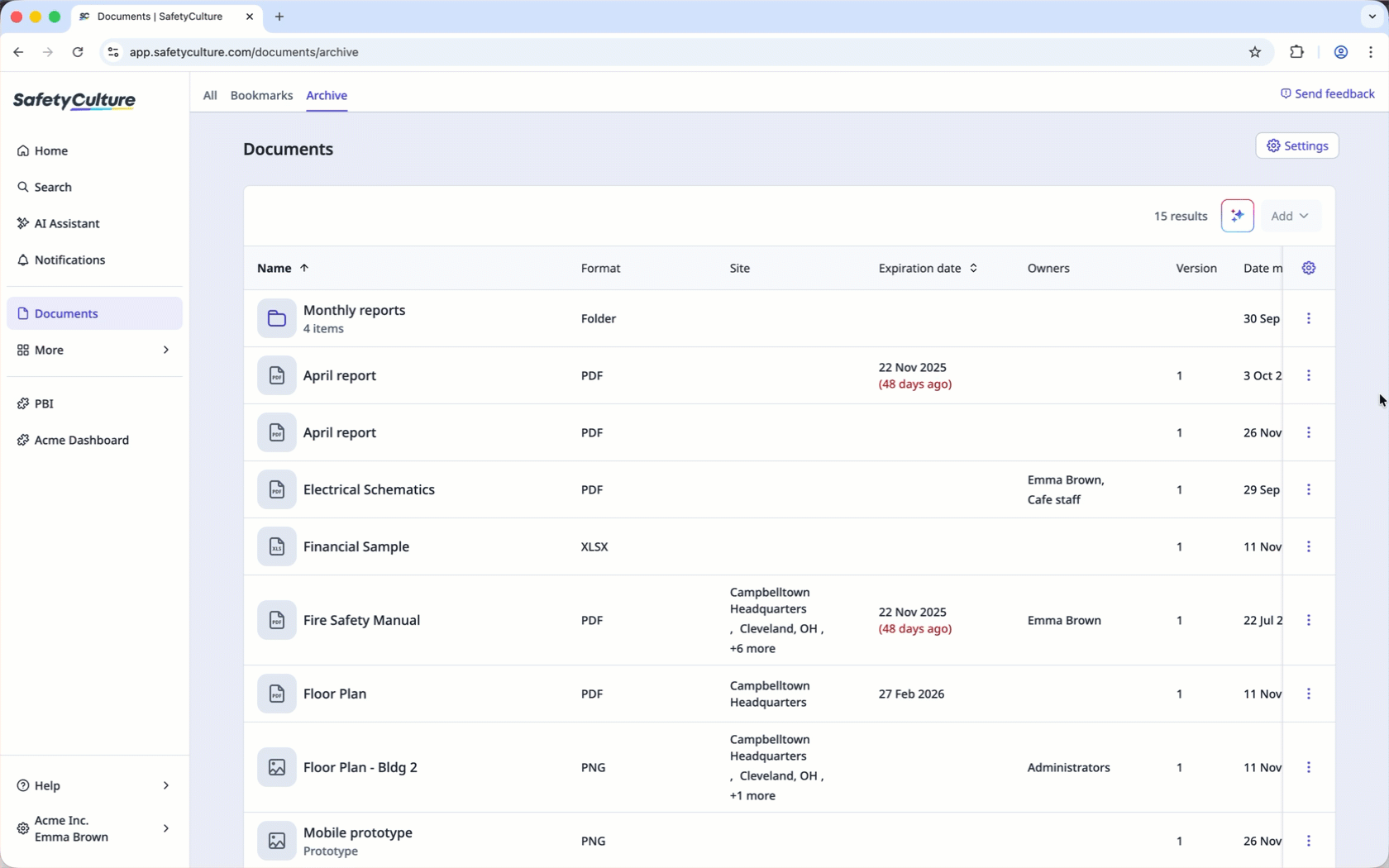Open a new browser tab
Viewport: 1389px width, 868px height.
279,17
